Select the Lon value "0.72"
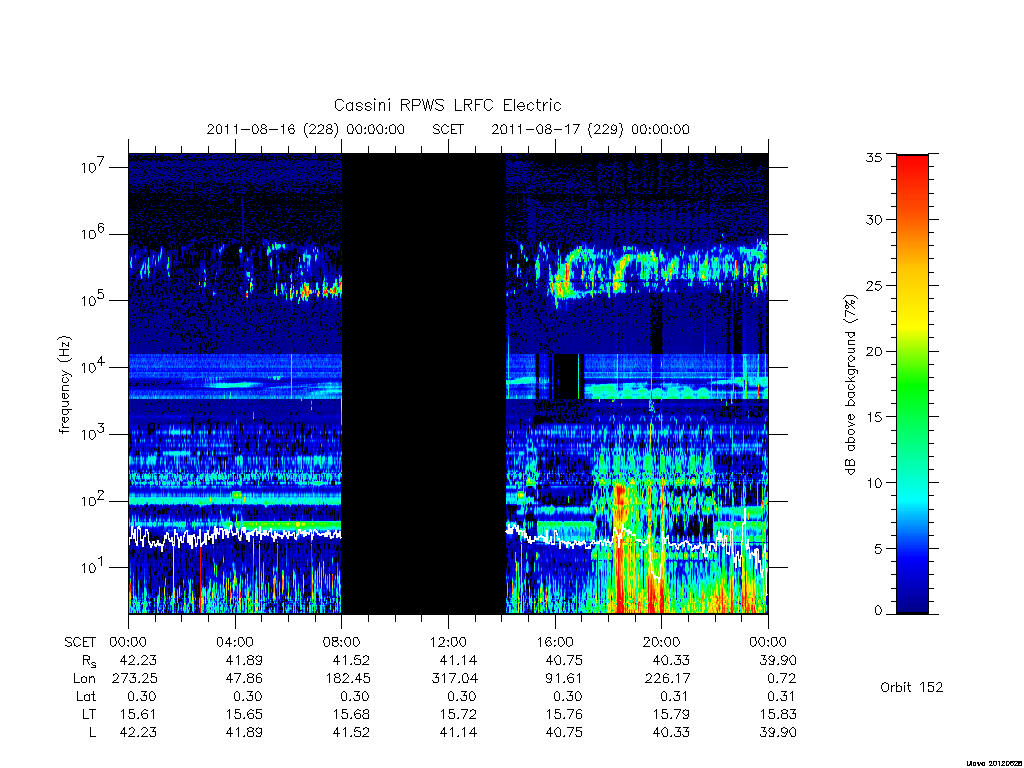This screenshot has width=1024, height=768. click(782, 679)
